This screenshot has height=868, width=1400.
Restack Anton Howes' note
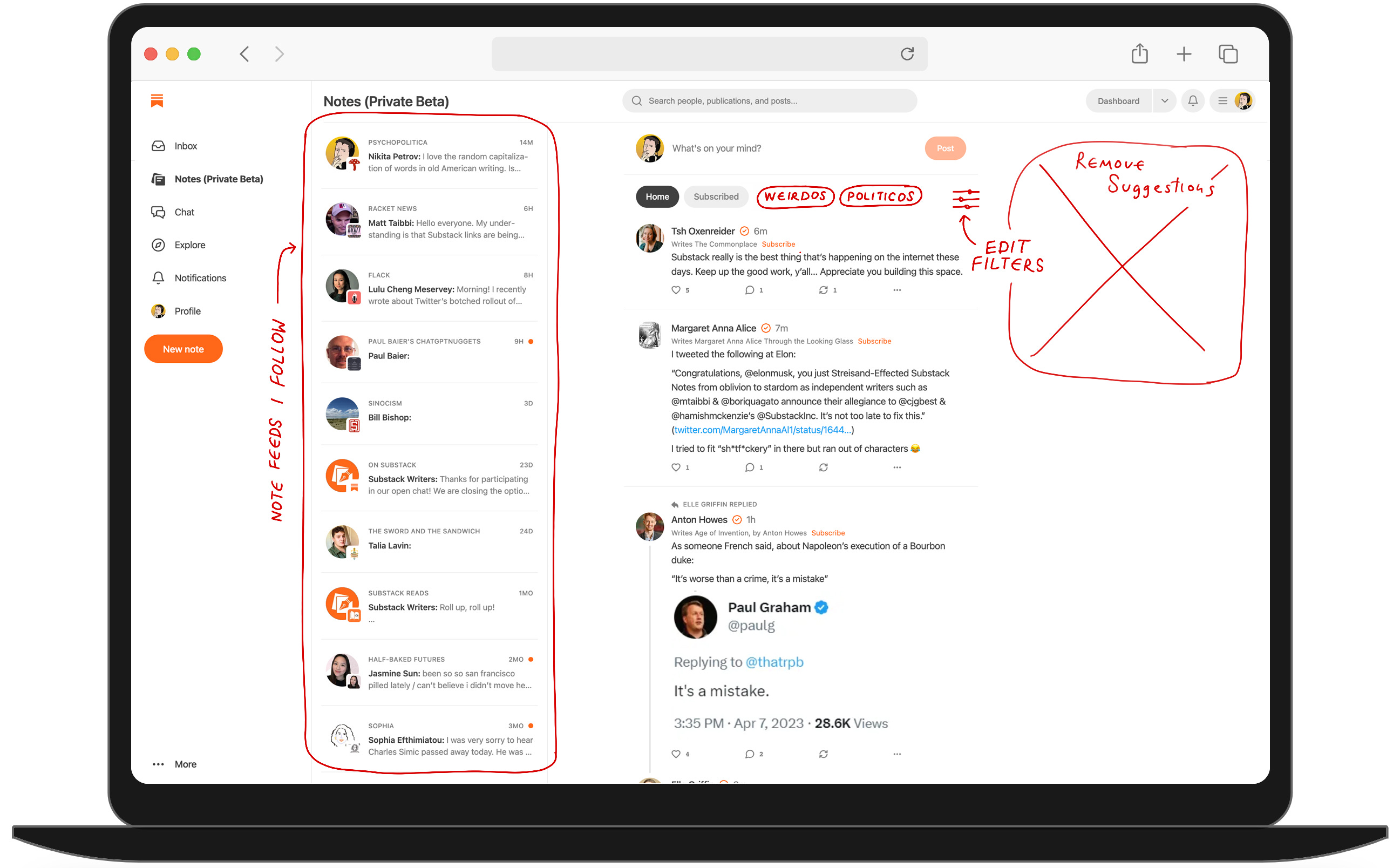click(x=823, y=754)
